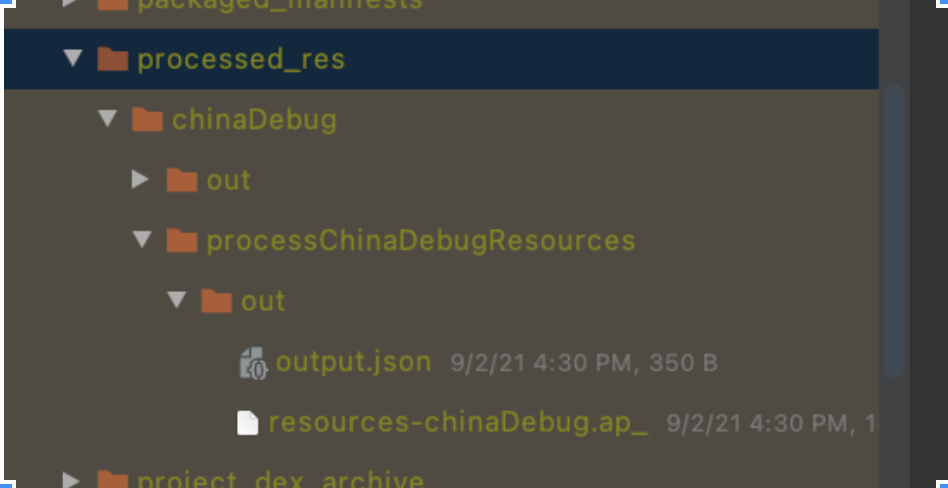Image resolution: width=948 pixels, height=488 pixels.
Task: Click the project tree vertical scrollbar
Action: tap(894, 230)
